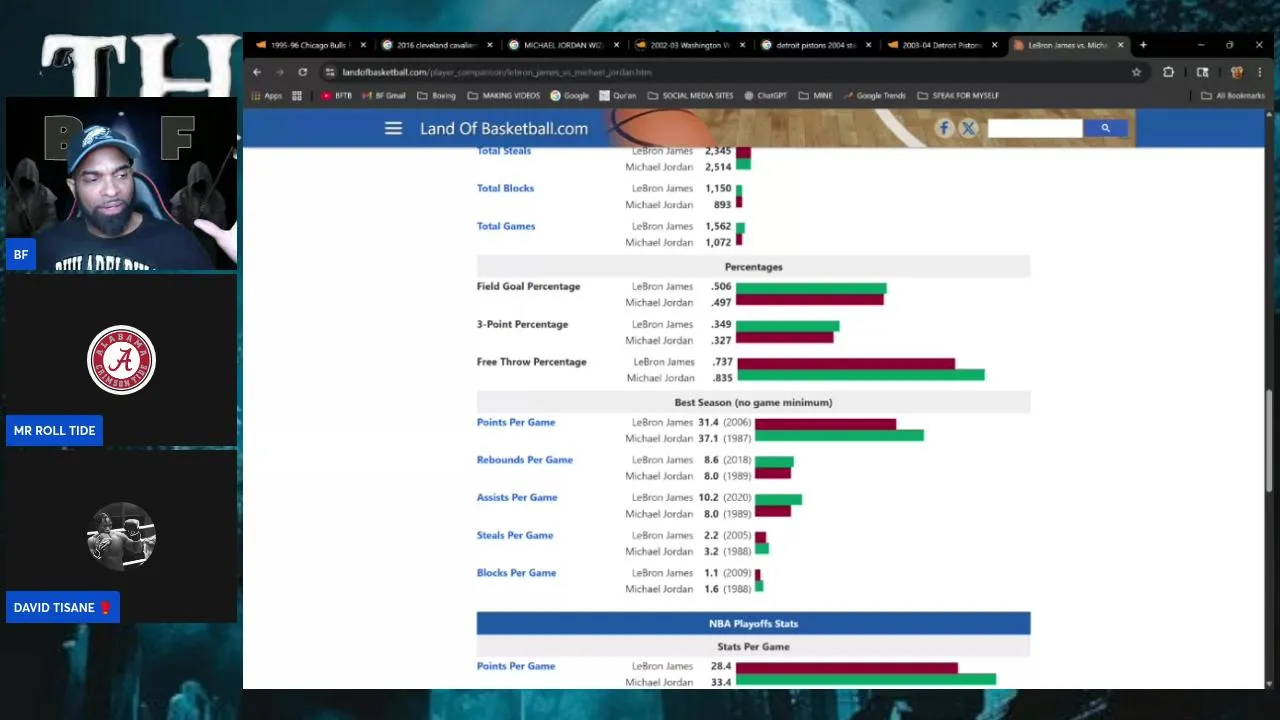Viewport: 1280px width, 720px height.
Task: Select BF host webcam thumbnail
Action: (x=121, y=184)
